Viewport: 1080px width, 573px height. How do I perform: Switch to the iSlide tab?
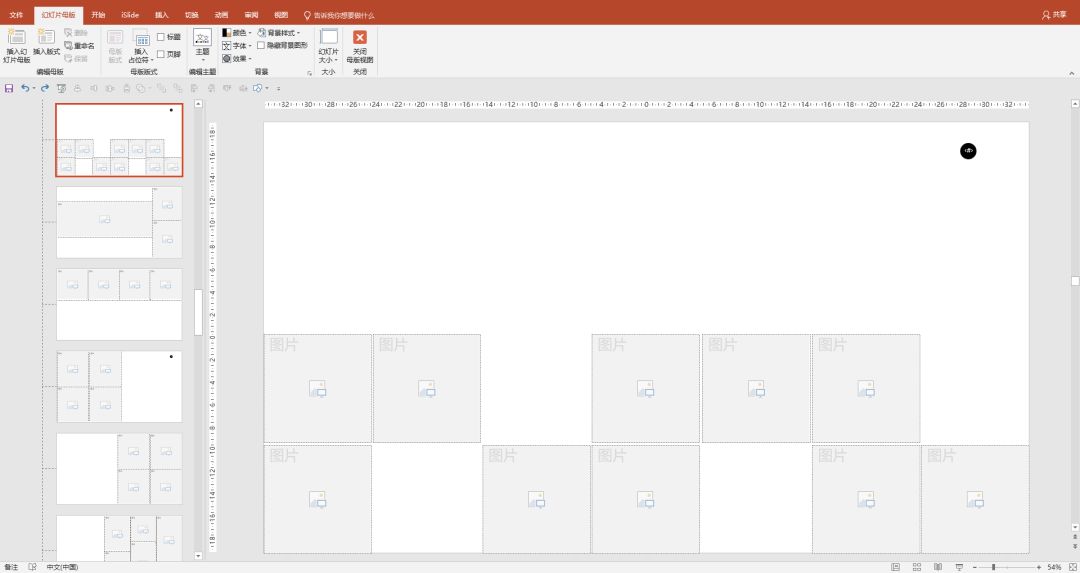click(x=129, y=14)
